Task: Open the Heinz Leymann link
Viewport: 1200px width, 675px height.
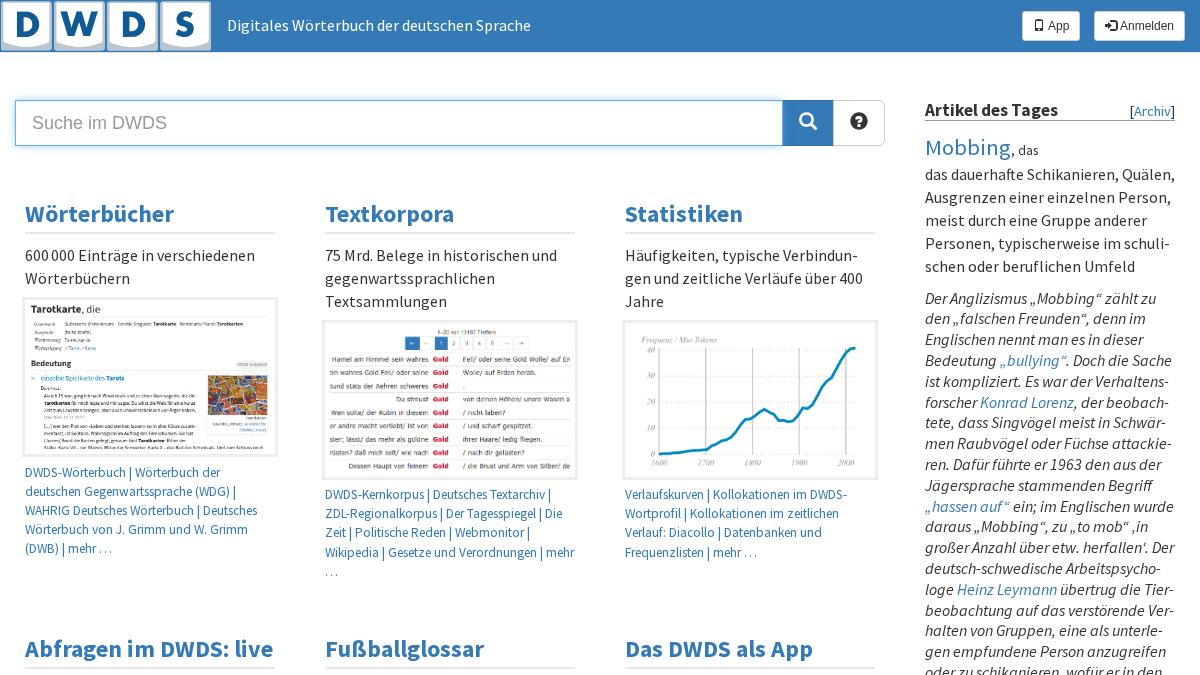Action: (1007, 590)
